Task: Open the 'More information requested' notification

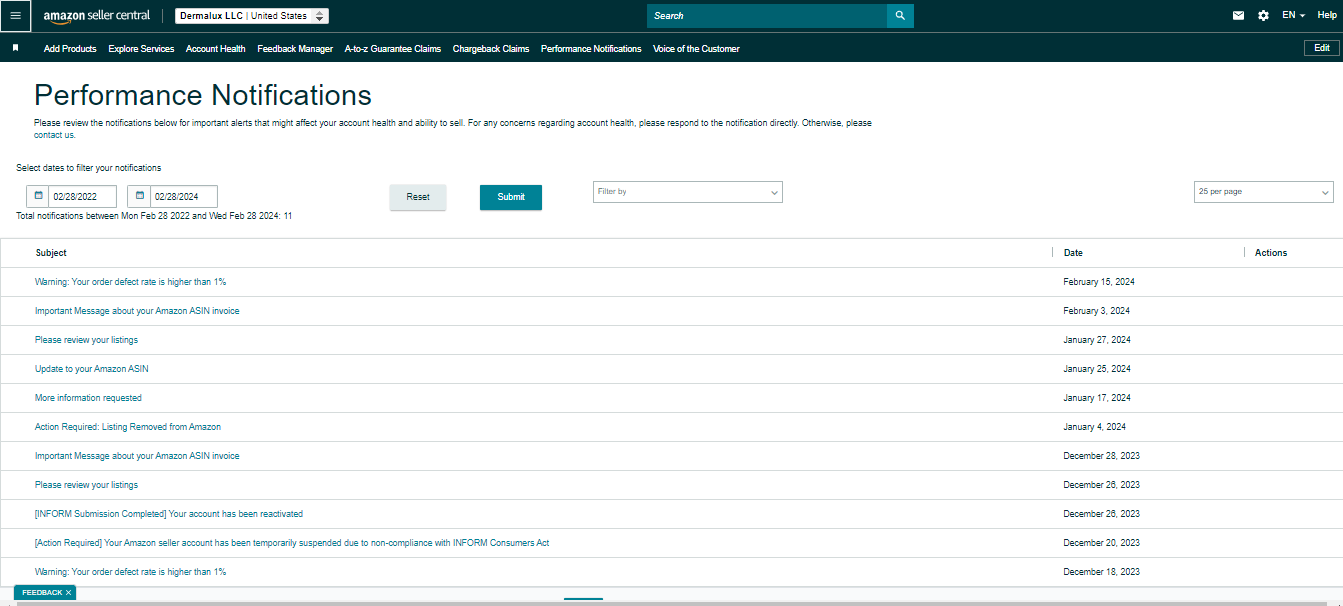Action: (x=88, y=398)
